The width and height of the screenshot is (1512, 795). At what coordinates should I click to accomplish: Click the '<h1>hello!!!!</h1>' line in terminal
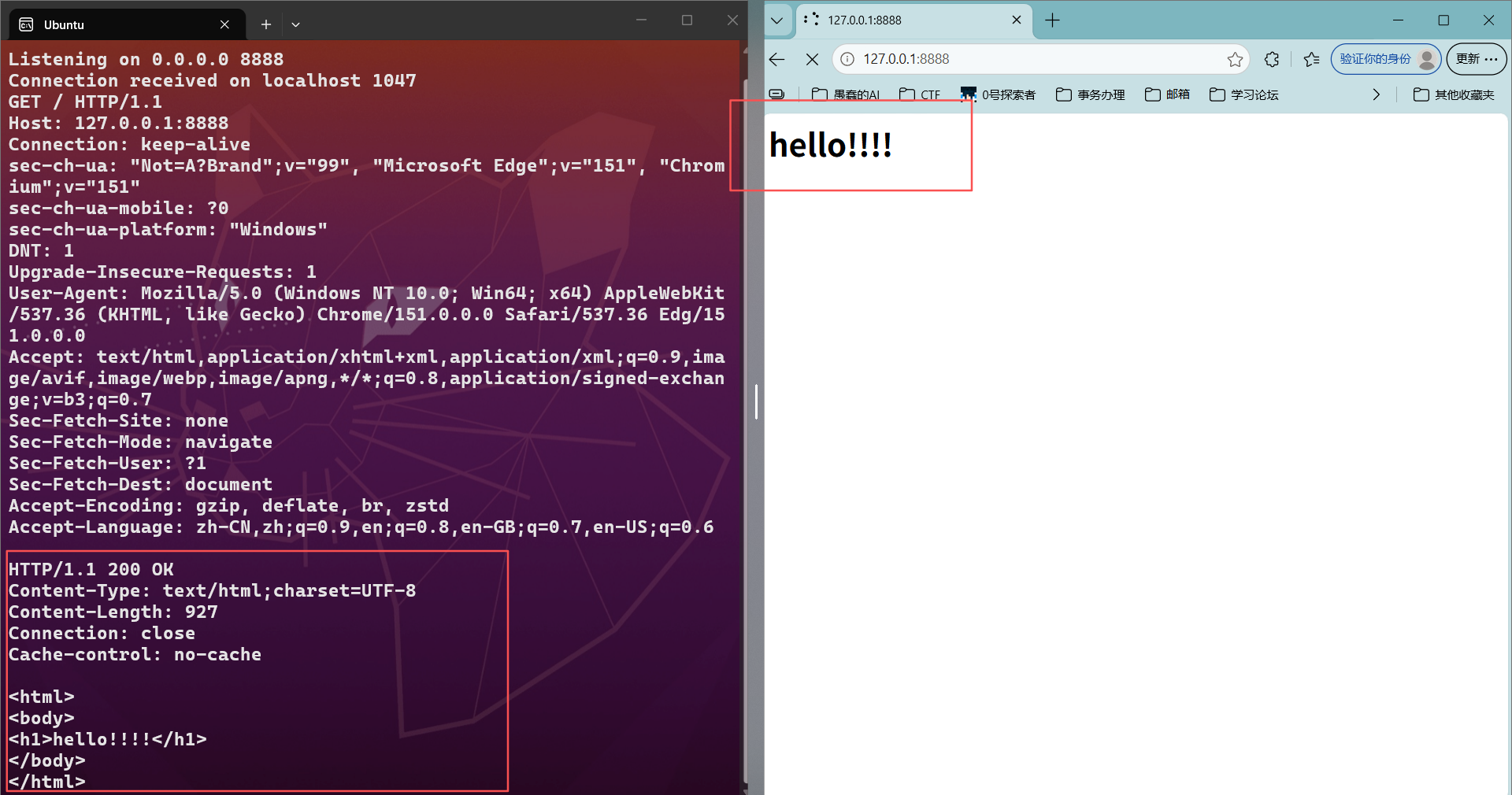point(107,739)
